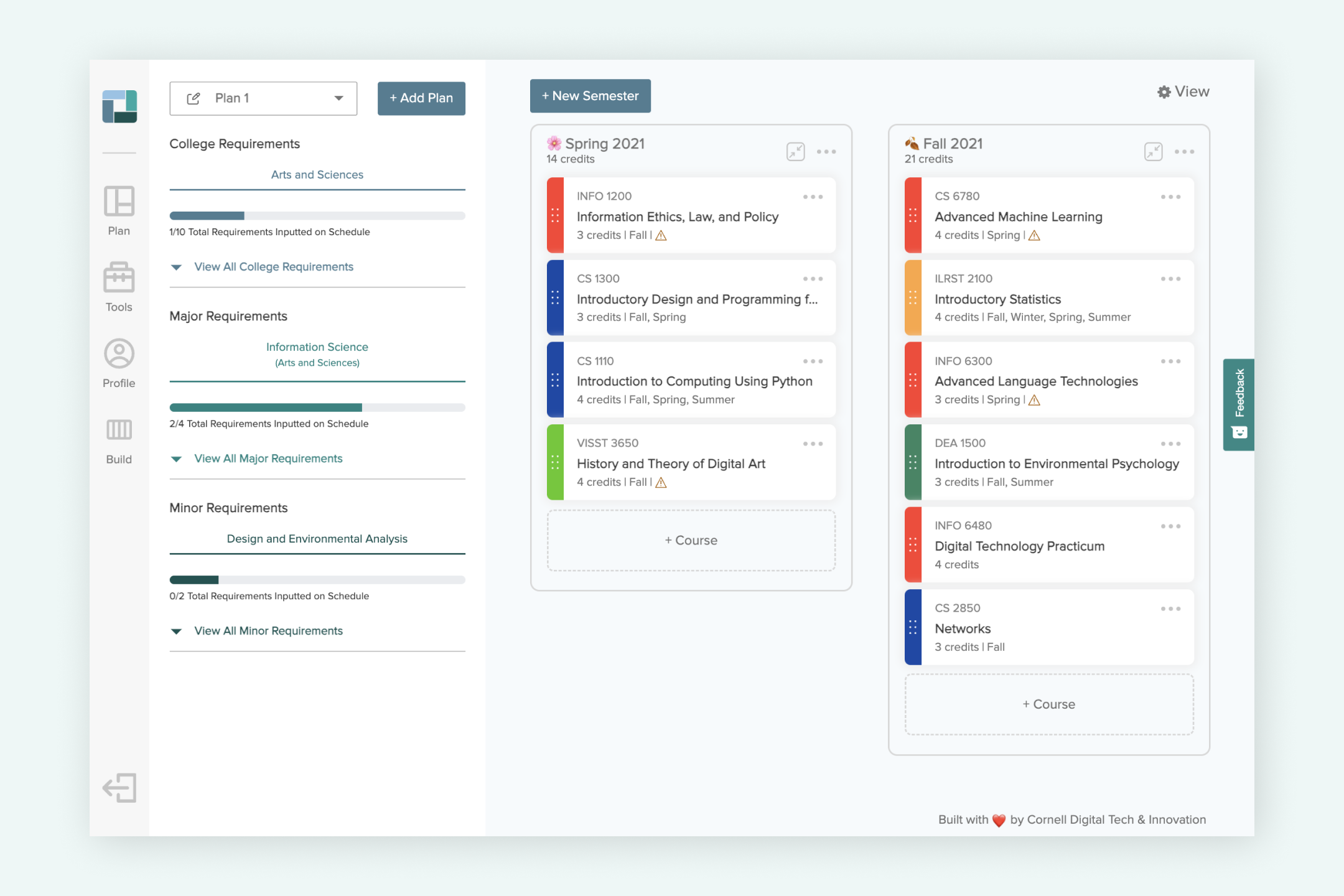Screen dimensions: 1344x896
Task: Collapse the Fall 2021 semester
Action: point(1153,151)
